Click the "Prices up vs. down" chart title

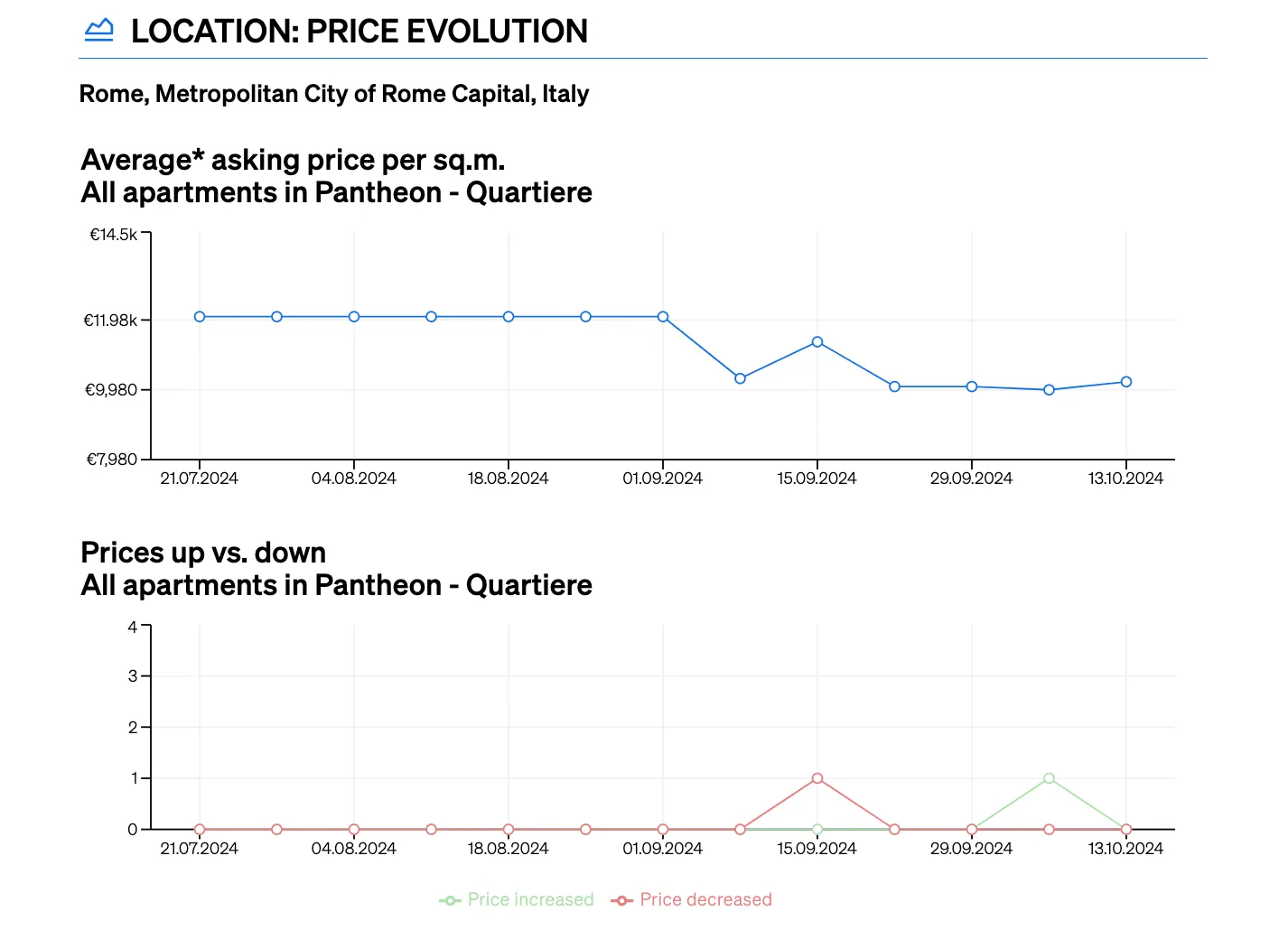pos(203,553)
